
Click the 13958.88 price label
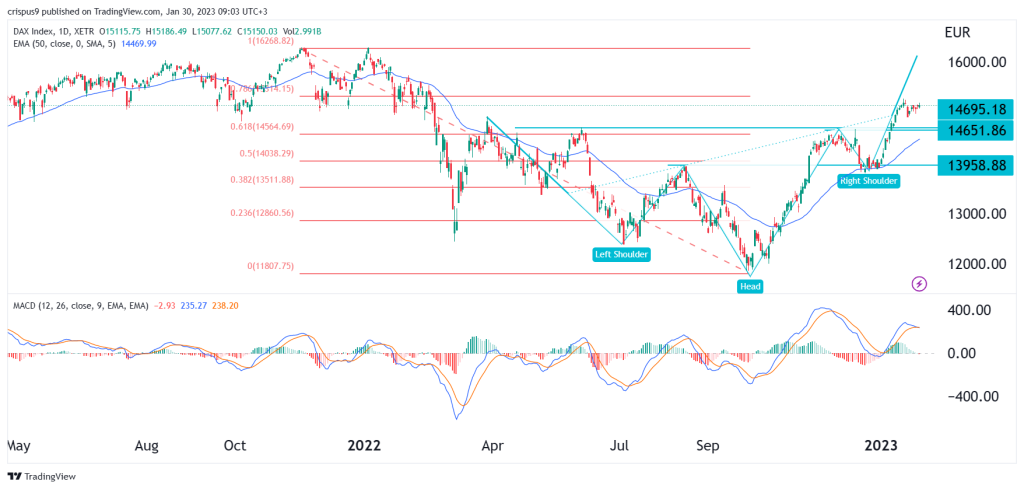tap(974, 165)
